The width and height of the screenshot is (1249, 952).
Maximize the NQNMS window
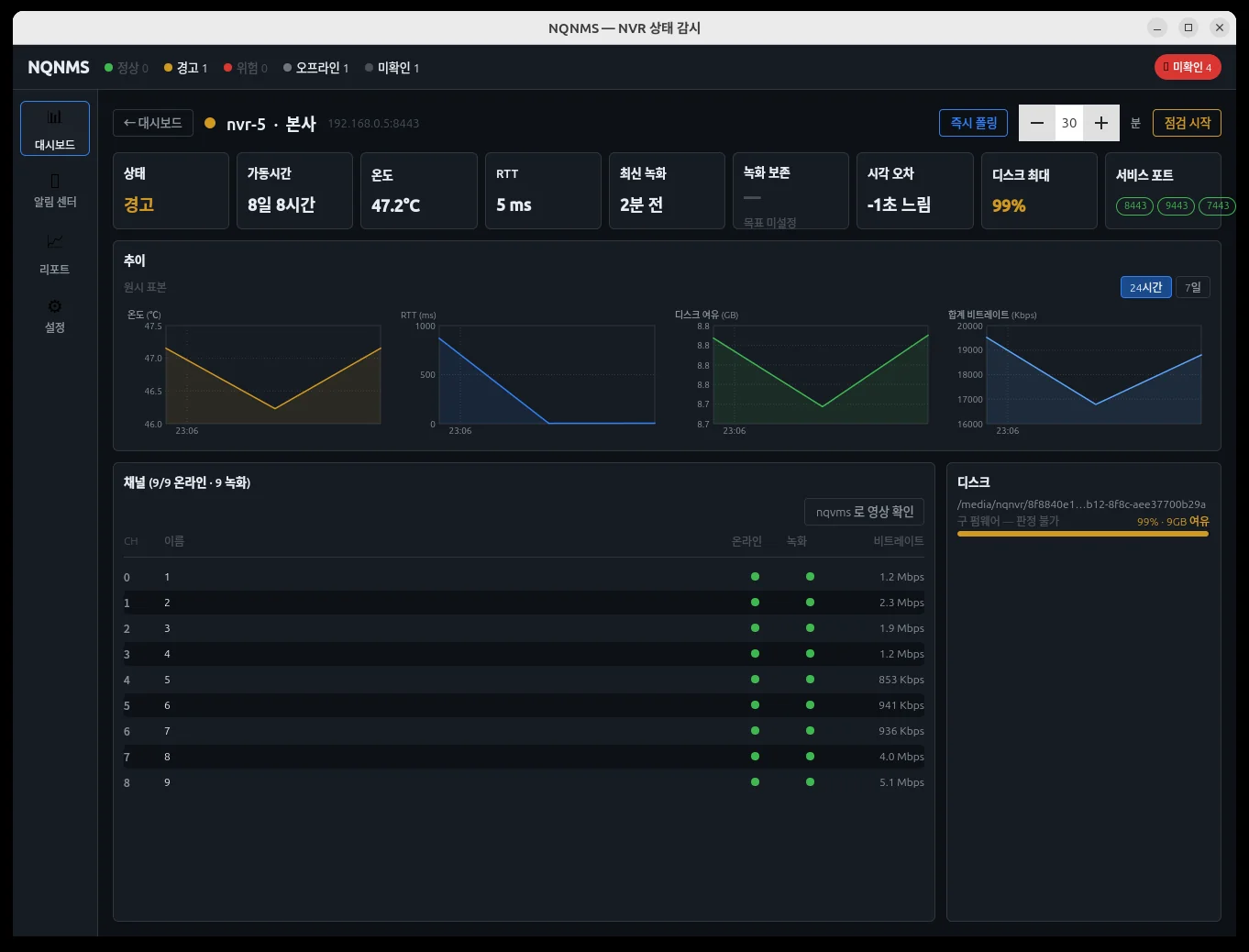[1188, 28]
